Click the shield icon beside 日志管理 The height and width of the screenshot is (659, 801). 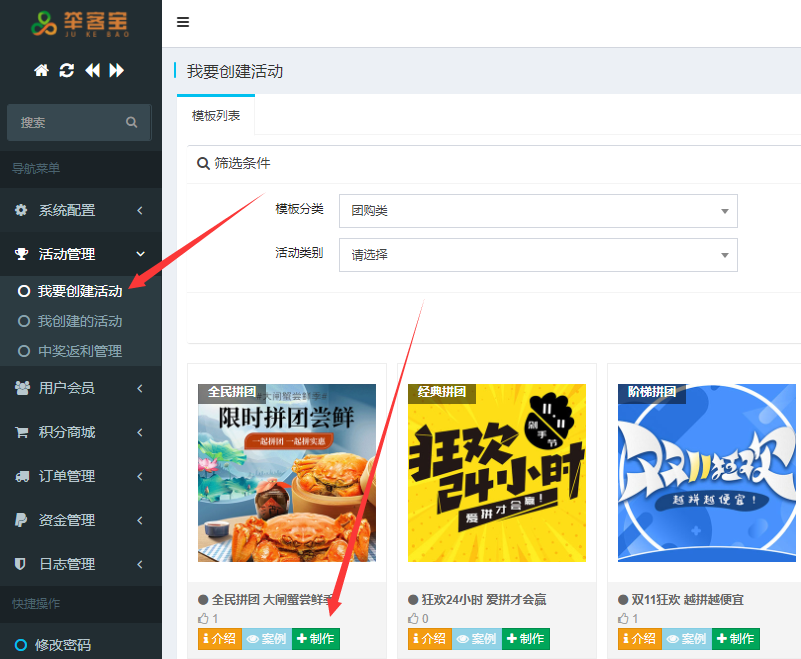[20, 564]
